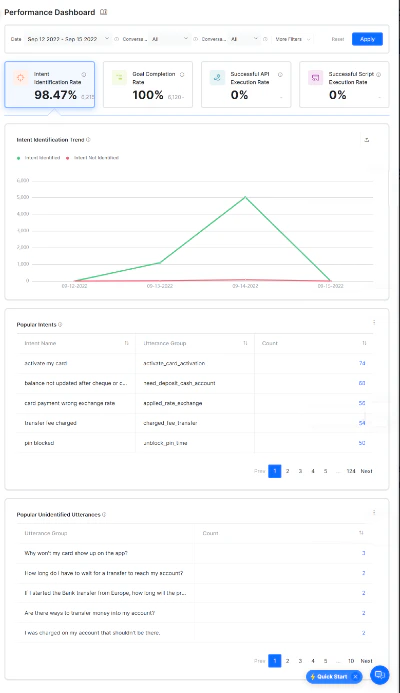This screenshot has width=400, height=693.
Task: Select the Successful Script Execution Rate card
Action: [344, 84]
